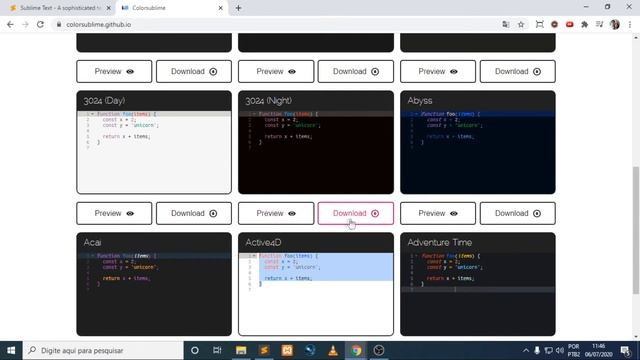The width and height of the screenshot is (640, 360).
Task: Switch to the Sublime Text tab
Action: 60,8
